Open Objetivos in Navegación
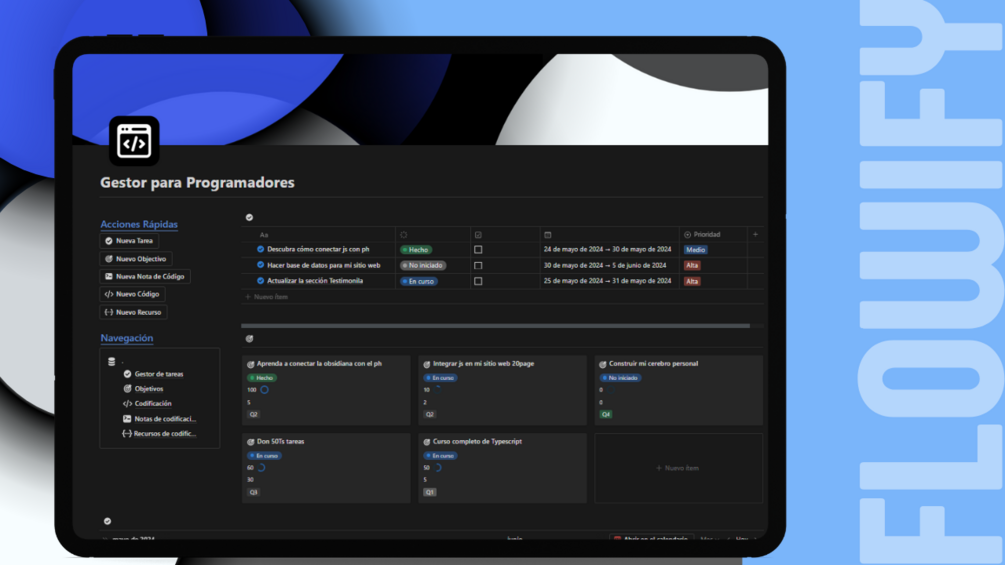The width and height of the screenshot is (1005, 565). click(x=149, y=389)
